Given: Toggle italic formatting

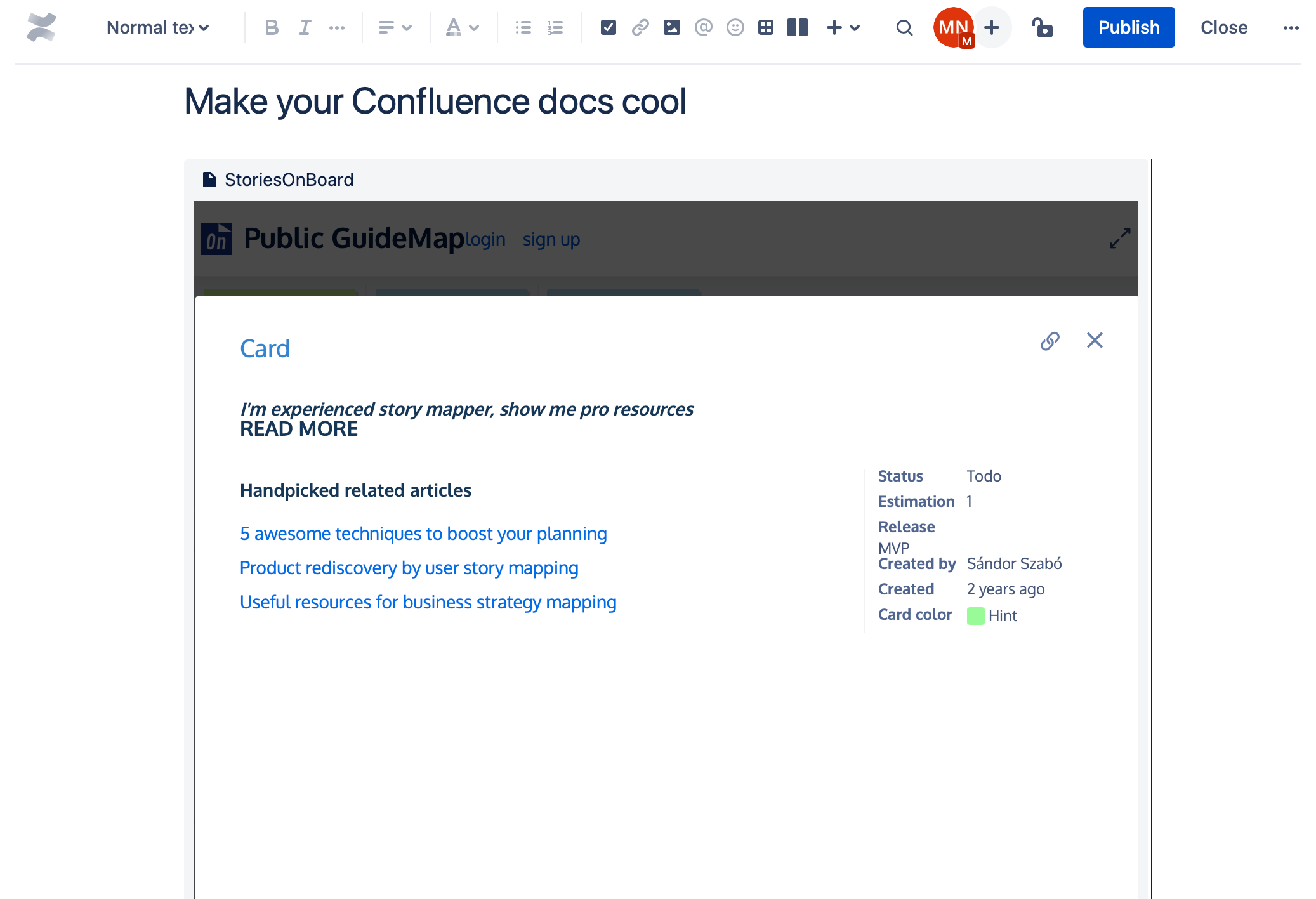Looking at the screenshot, I should (x=304, y=27).
